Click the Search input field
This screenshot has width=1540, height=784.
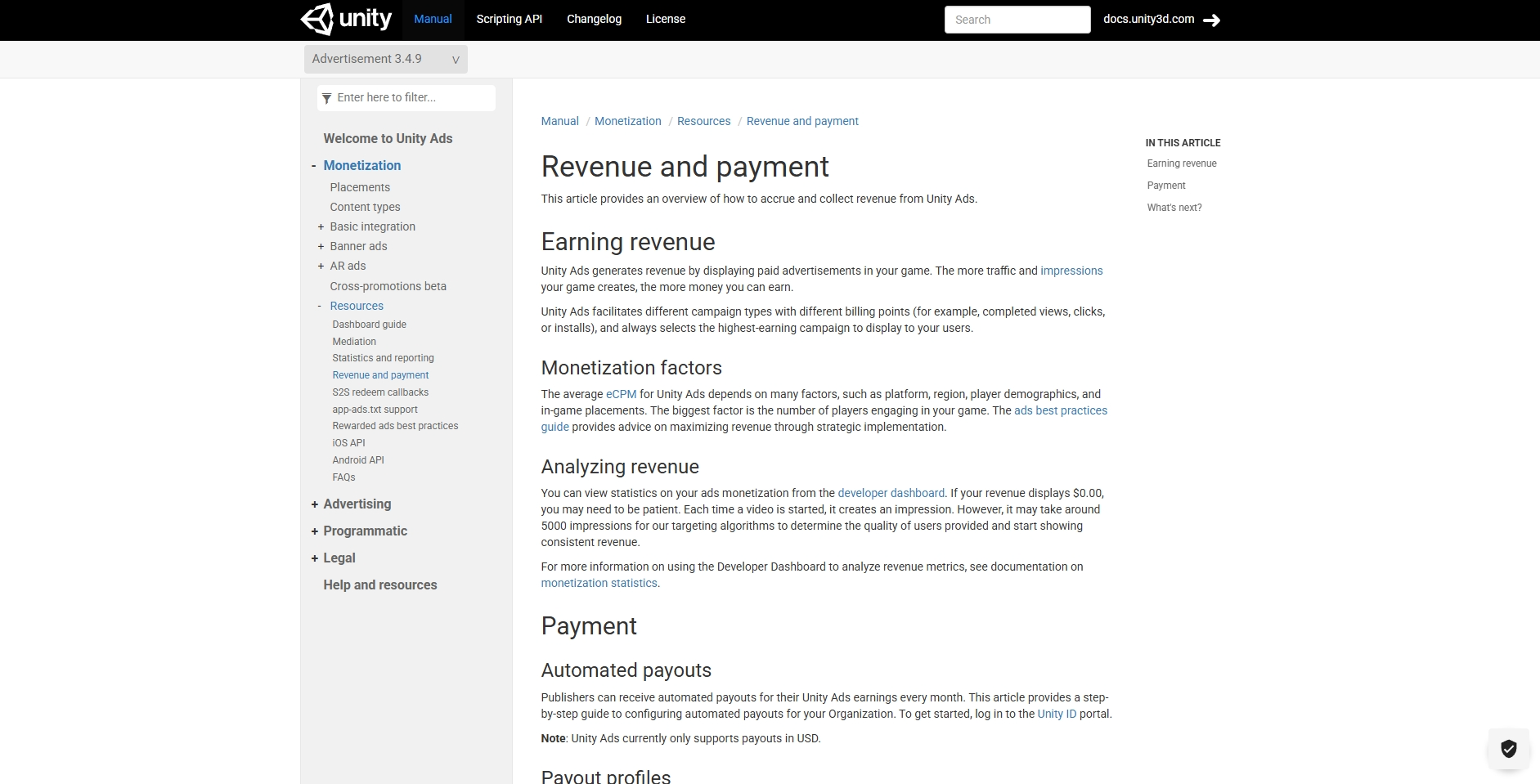click(x=1017, y=20)
